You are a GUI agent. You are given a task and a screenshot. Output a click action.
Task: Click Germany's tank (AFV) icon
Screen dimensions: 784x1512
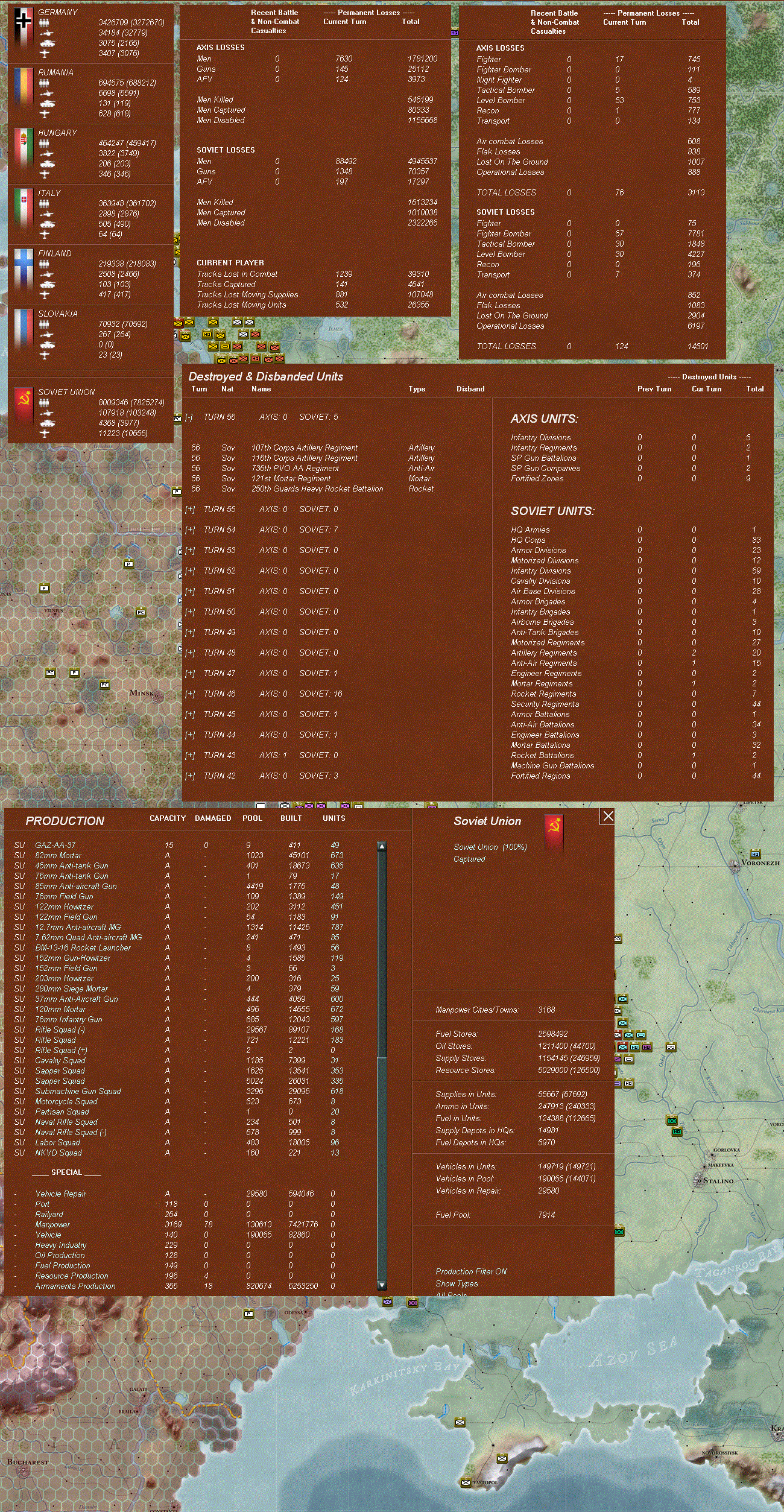click(46, 43)
